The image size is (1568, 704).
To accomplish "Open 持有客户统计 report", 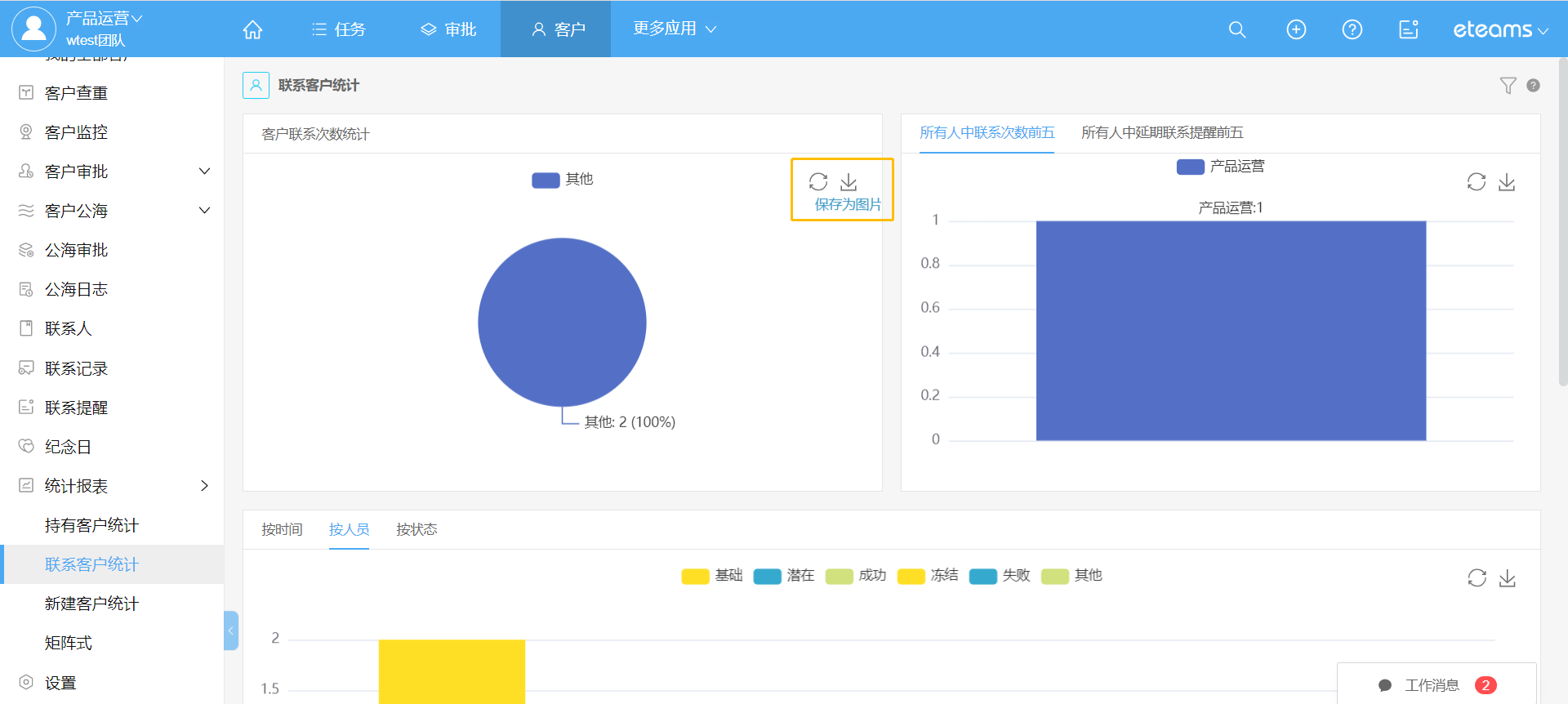I will 91,525.
